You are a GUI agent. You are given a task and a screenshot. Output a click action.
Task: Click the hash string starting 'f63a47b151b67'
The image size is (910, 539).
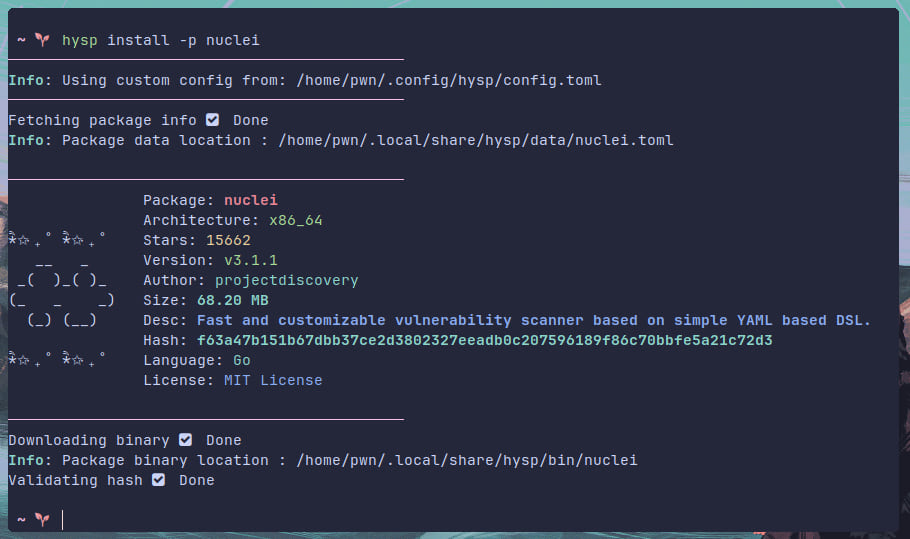(x=485, y=340)
